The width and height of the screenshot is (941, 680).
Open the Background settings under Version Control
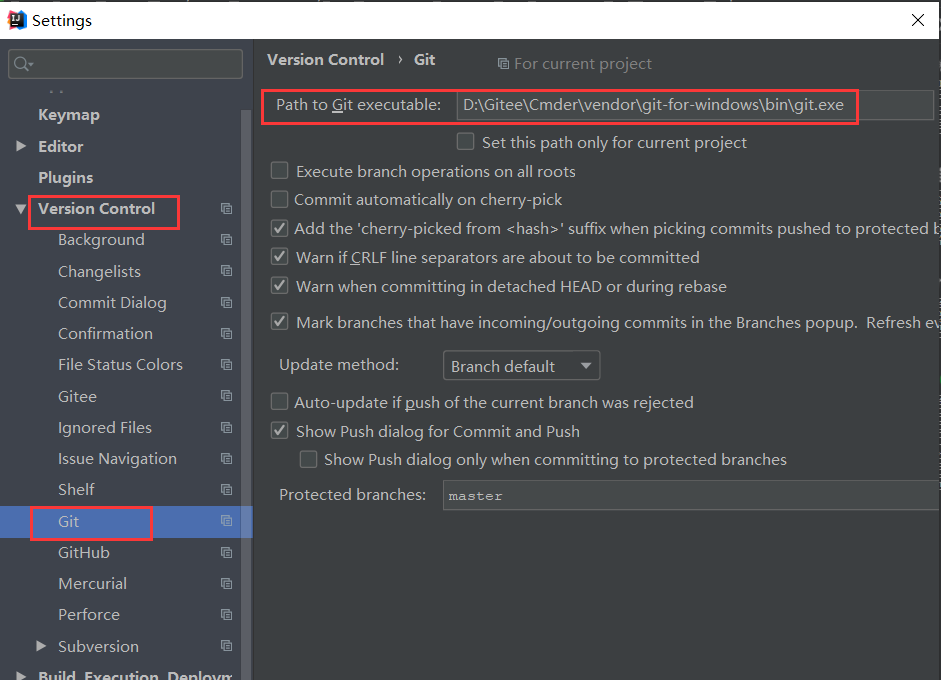click(101, 240)
